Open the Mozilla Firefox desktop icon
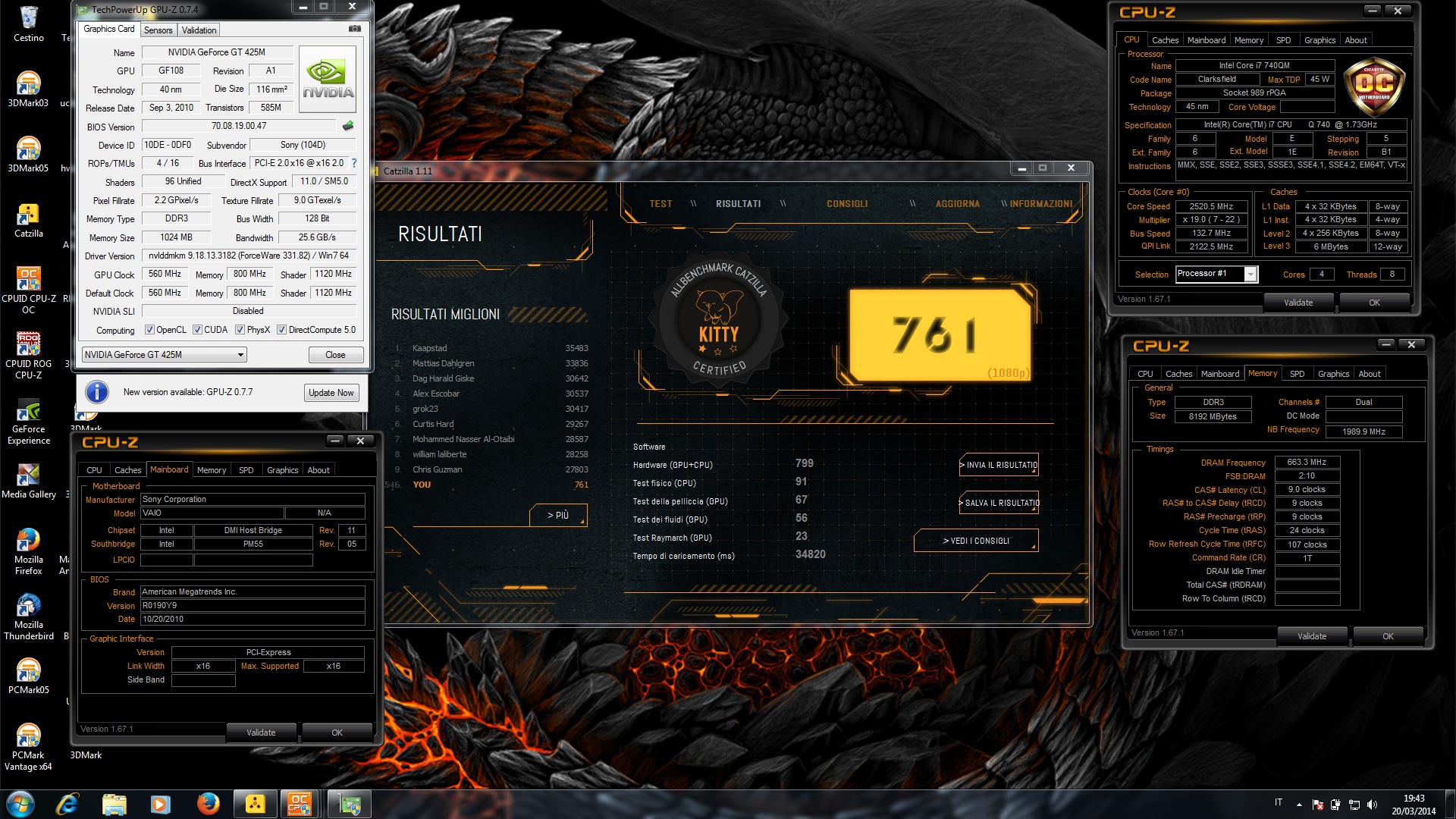This screenshot has height=819, width=1456. point(29,551)
